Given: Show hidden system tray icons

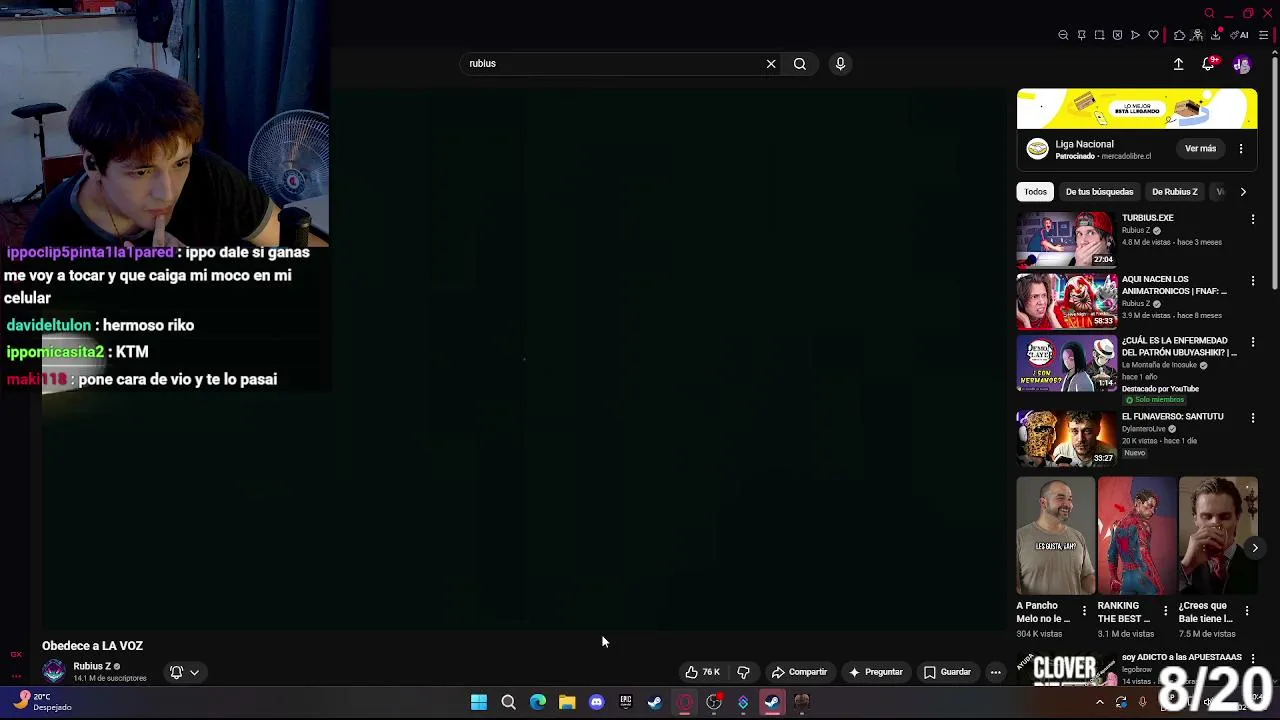Looking at the screenshot, I should pos(1099,702).
